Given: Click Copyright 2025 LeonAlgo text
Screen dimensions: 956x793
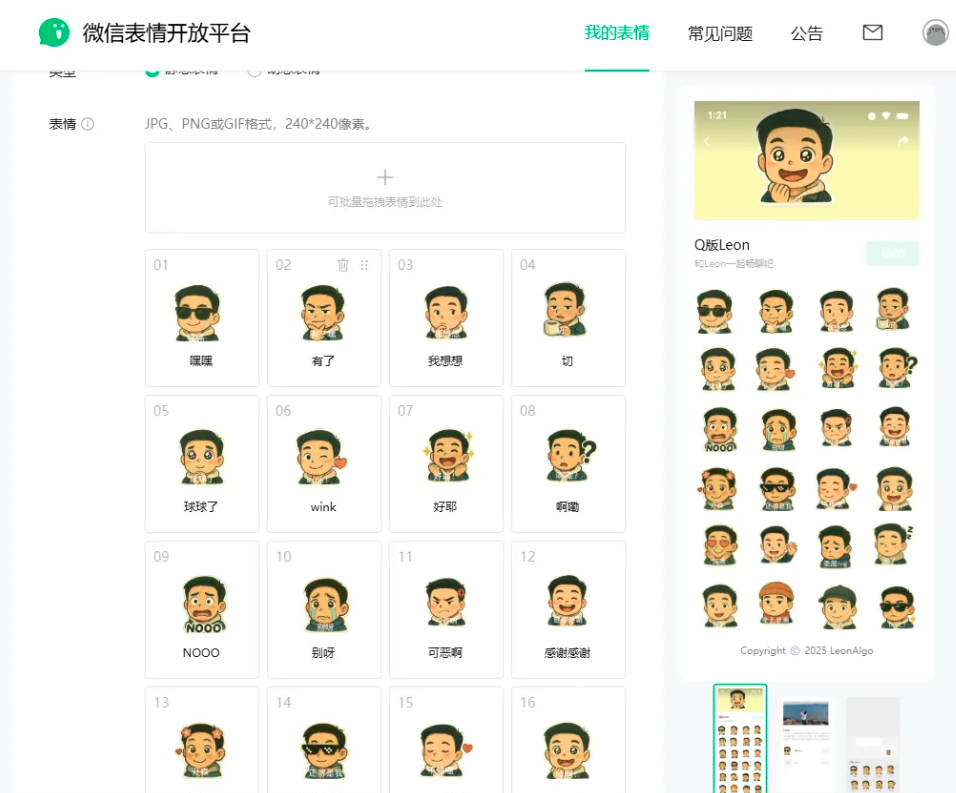Looking at the screenshot, I should [x=807, y=650].
